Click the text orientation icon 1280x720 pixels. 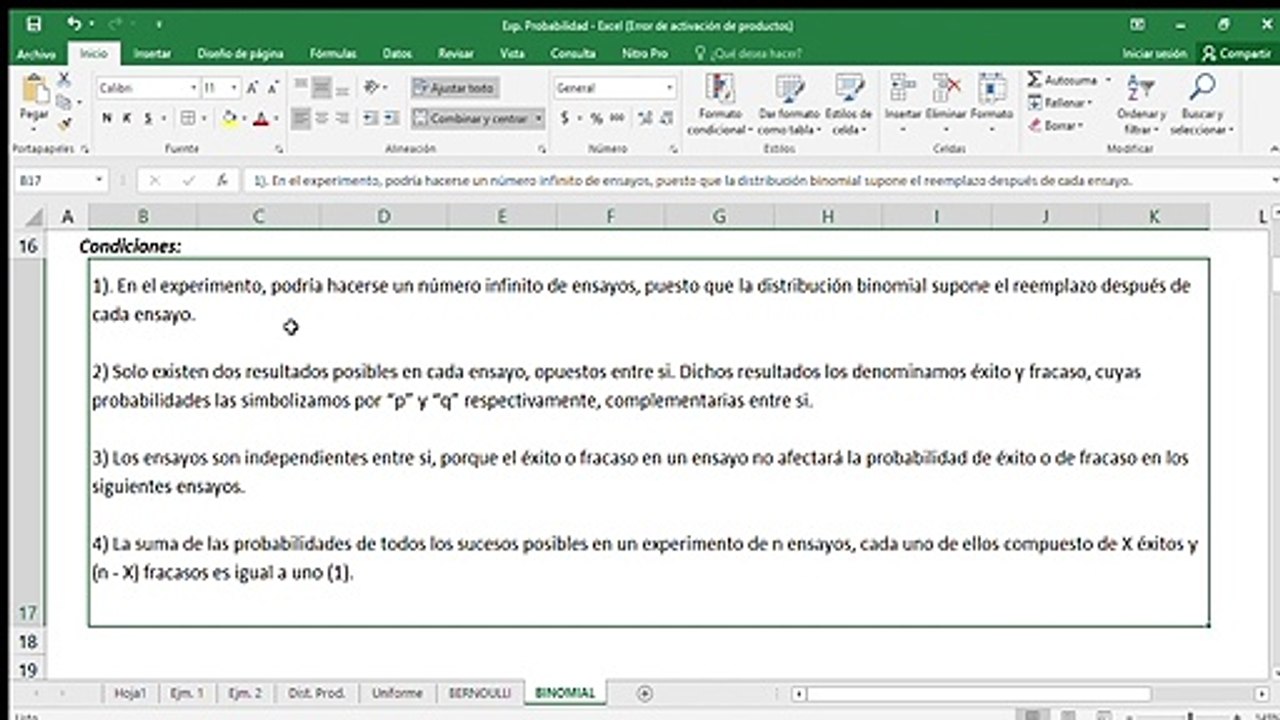[372, 88]
